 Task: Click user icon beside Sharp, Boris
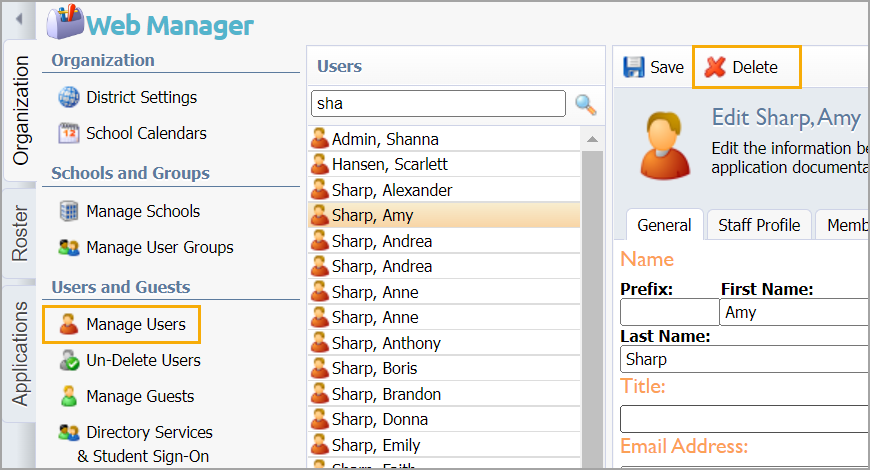pyautogui.click(x=319, y=368)
